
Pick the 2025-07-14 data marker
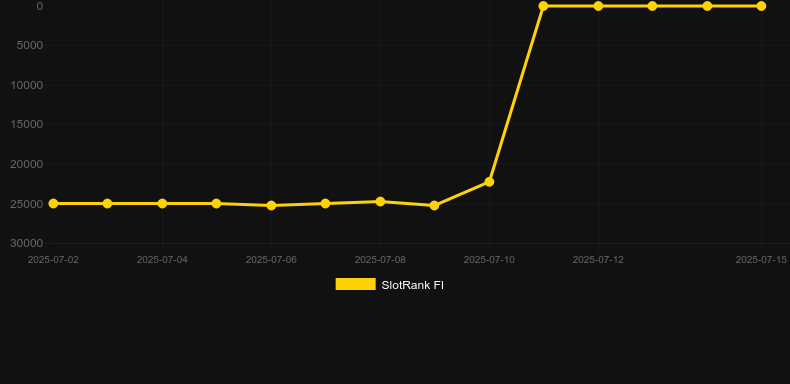[707, 6]
